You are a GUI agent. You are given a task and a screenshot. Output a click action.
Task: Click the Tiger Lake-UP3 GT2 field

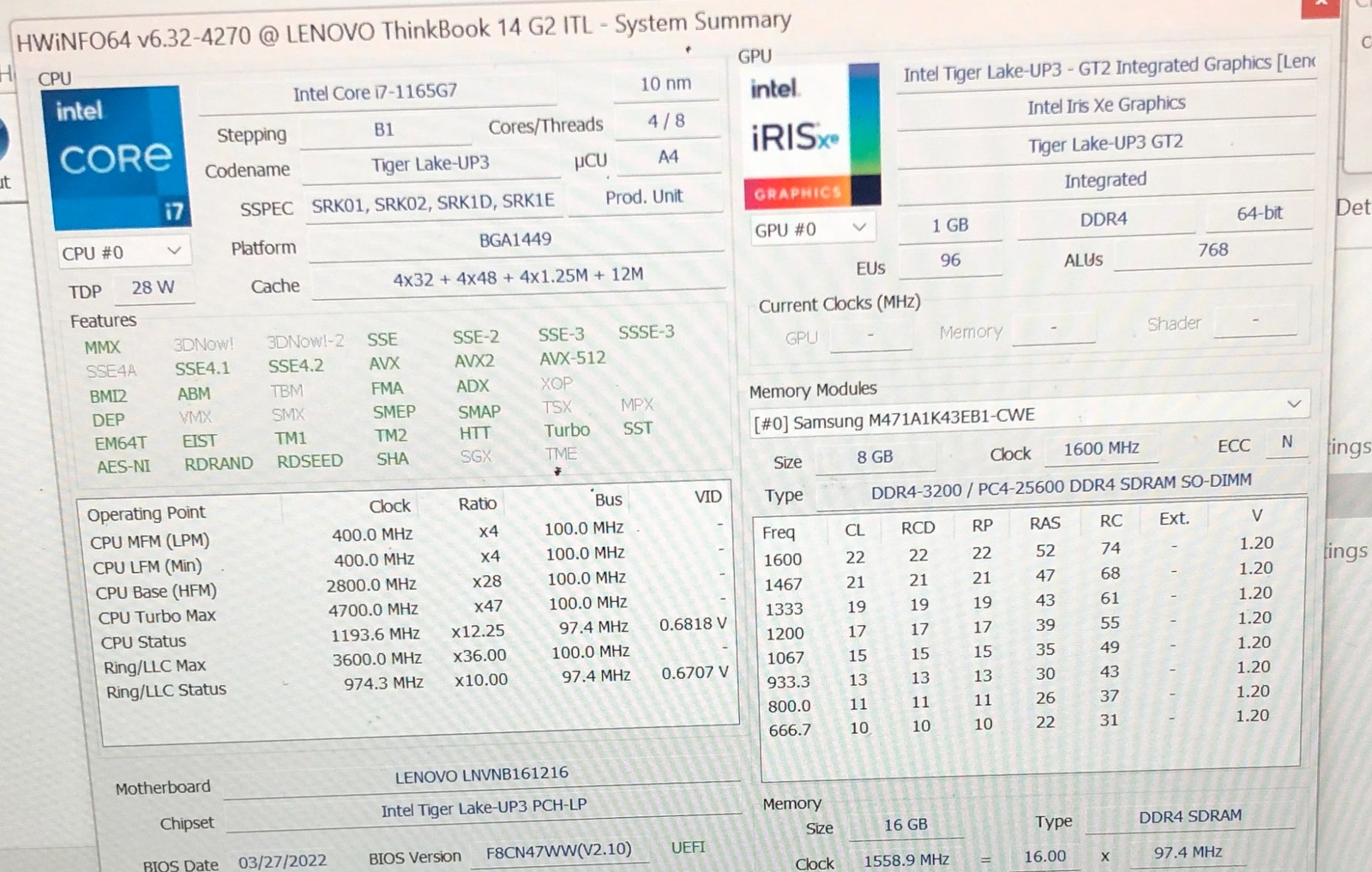click(1105, 143)
